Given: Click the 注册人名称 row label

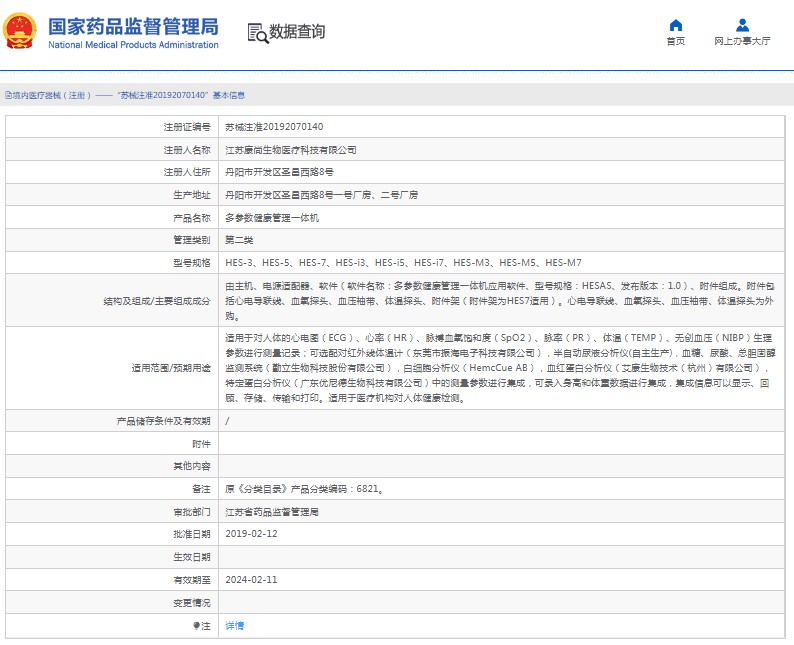Looking at the screenshot, I should (x=187, y=150).
